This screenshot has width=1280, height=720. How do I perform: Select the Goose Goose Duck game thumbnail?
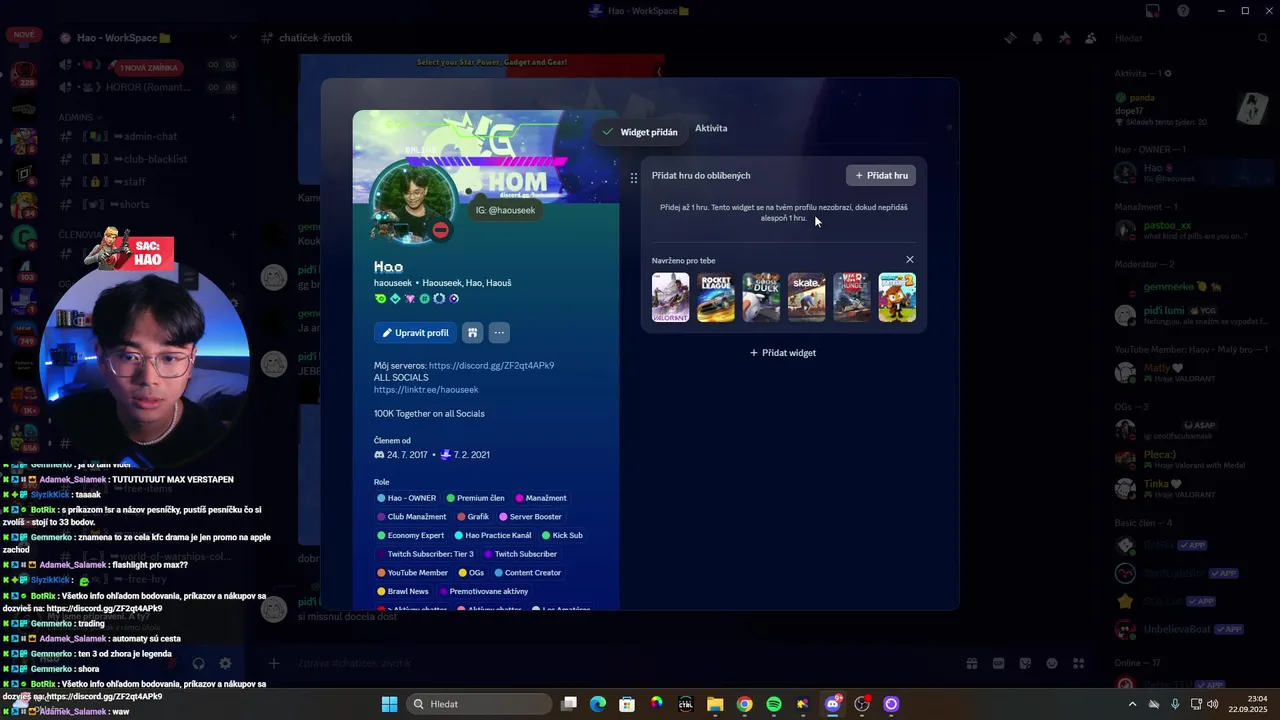[761, 297]
